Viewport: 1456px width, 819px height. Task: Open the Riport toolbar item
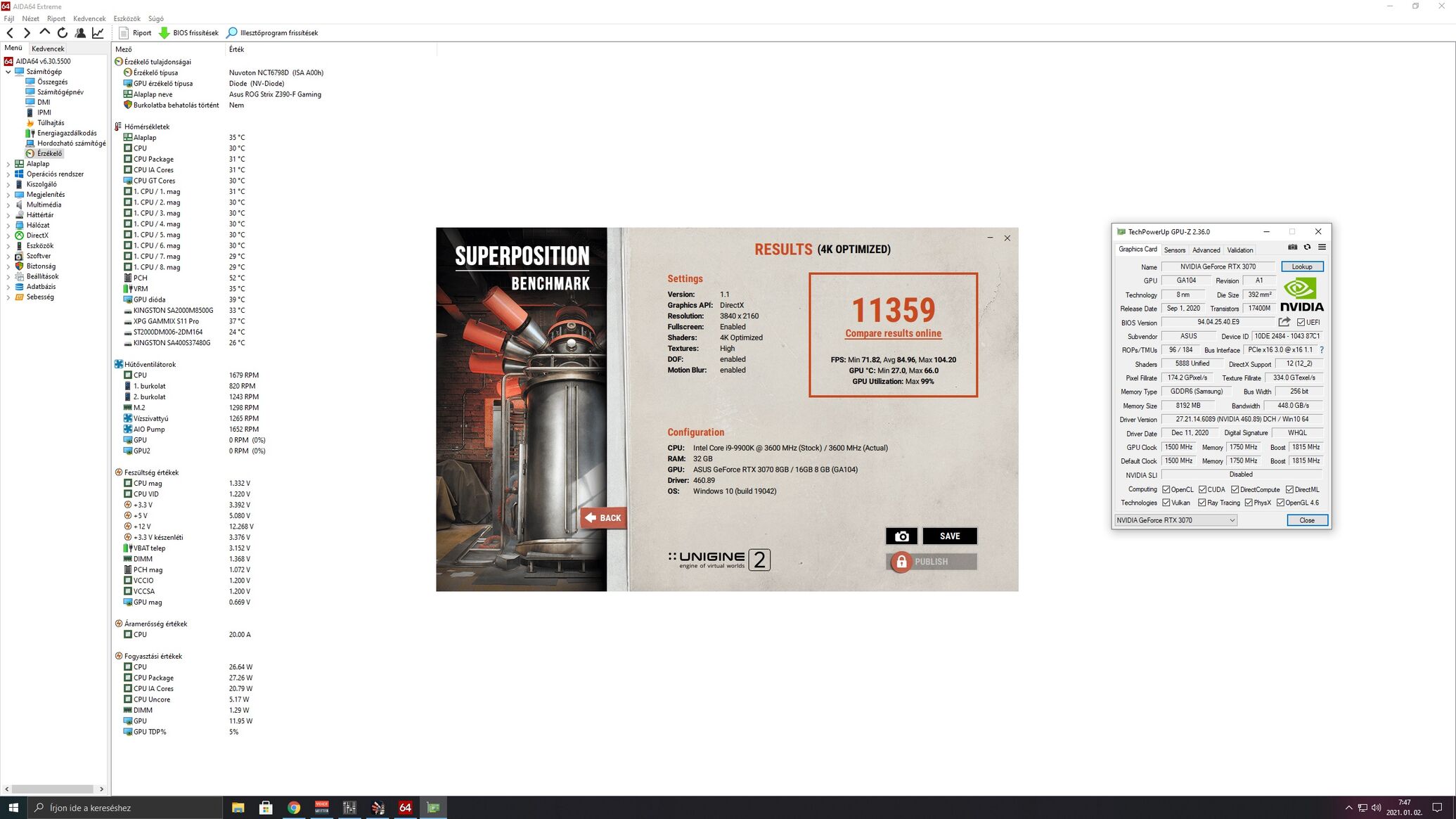click(135, 33)
